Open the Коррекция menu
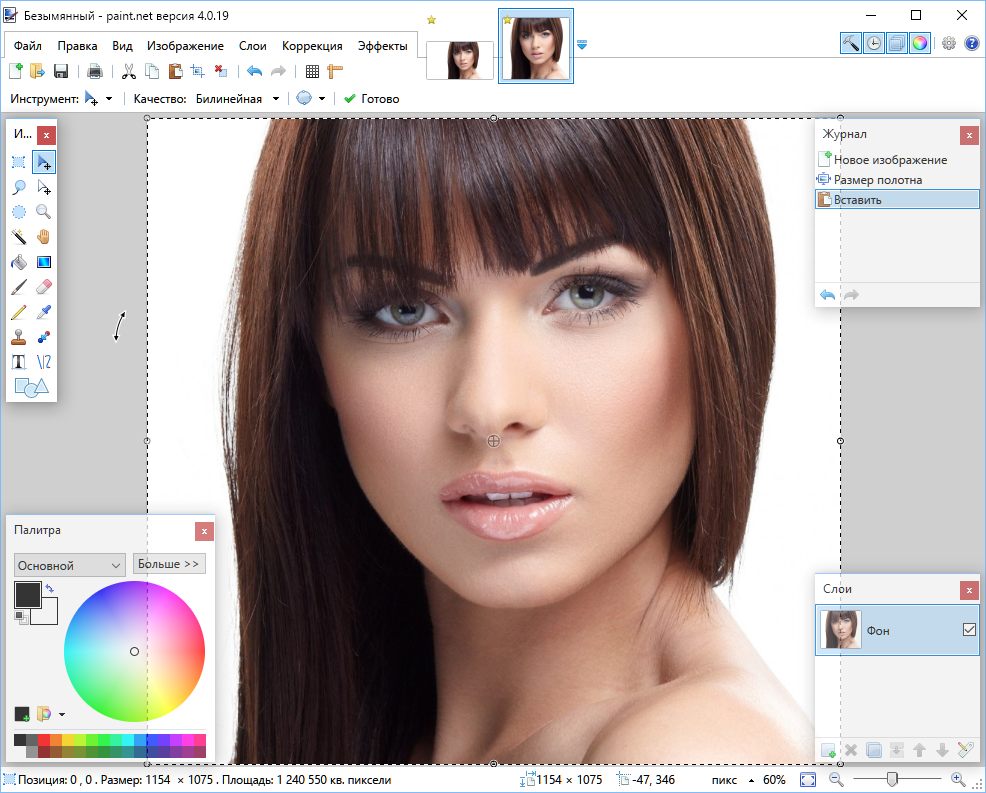The height and width of the screenshot is (793, 986). (312, 46)
